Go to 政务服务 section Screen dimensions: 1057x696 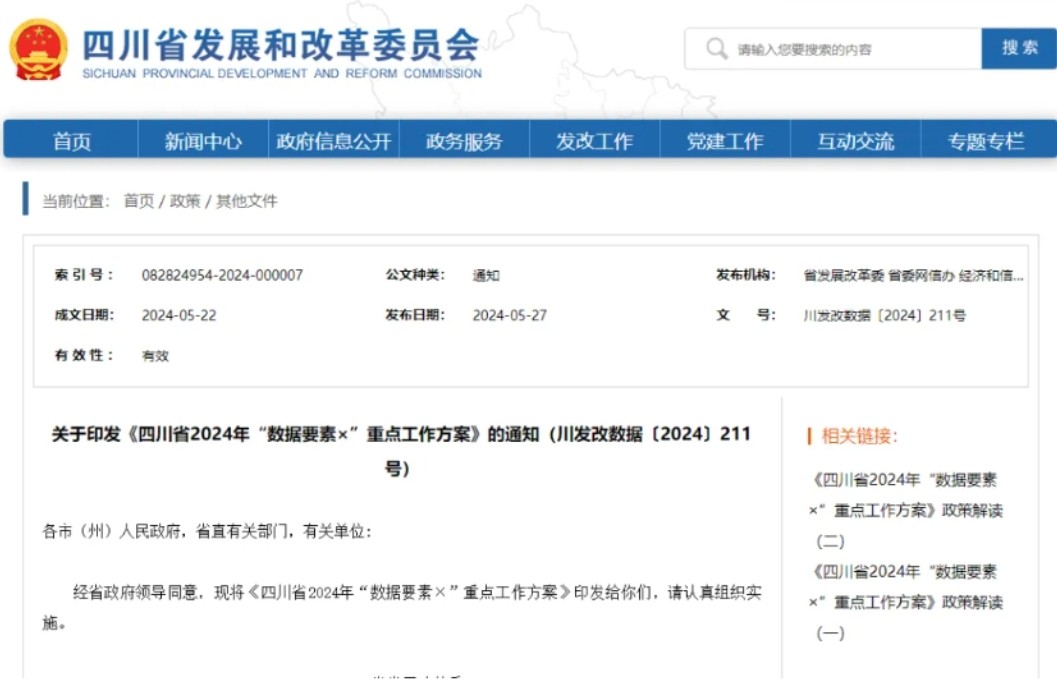[464, 140]
